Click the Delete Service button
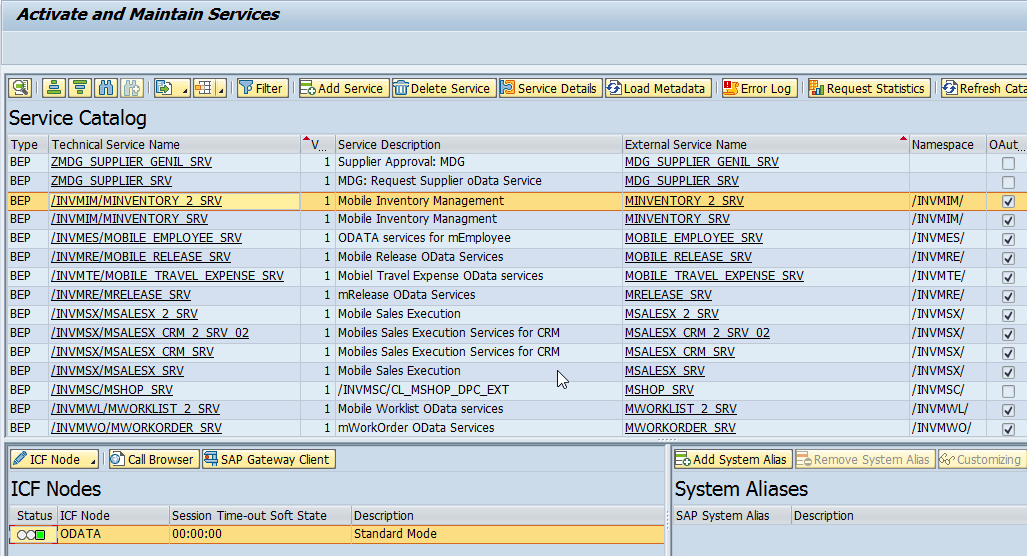The height and width of the screenshot is (556, 1027). [441, 88]
